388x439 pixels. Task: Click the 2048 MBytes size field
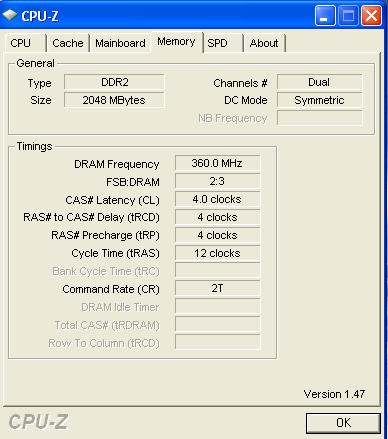point(114,100)
